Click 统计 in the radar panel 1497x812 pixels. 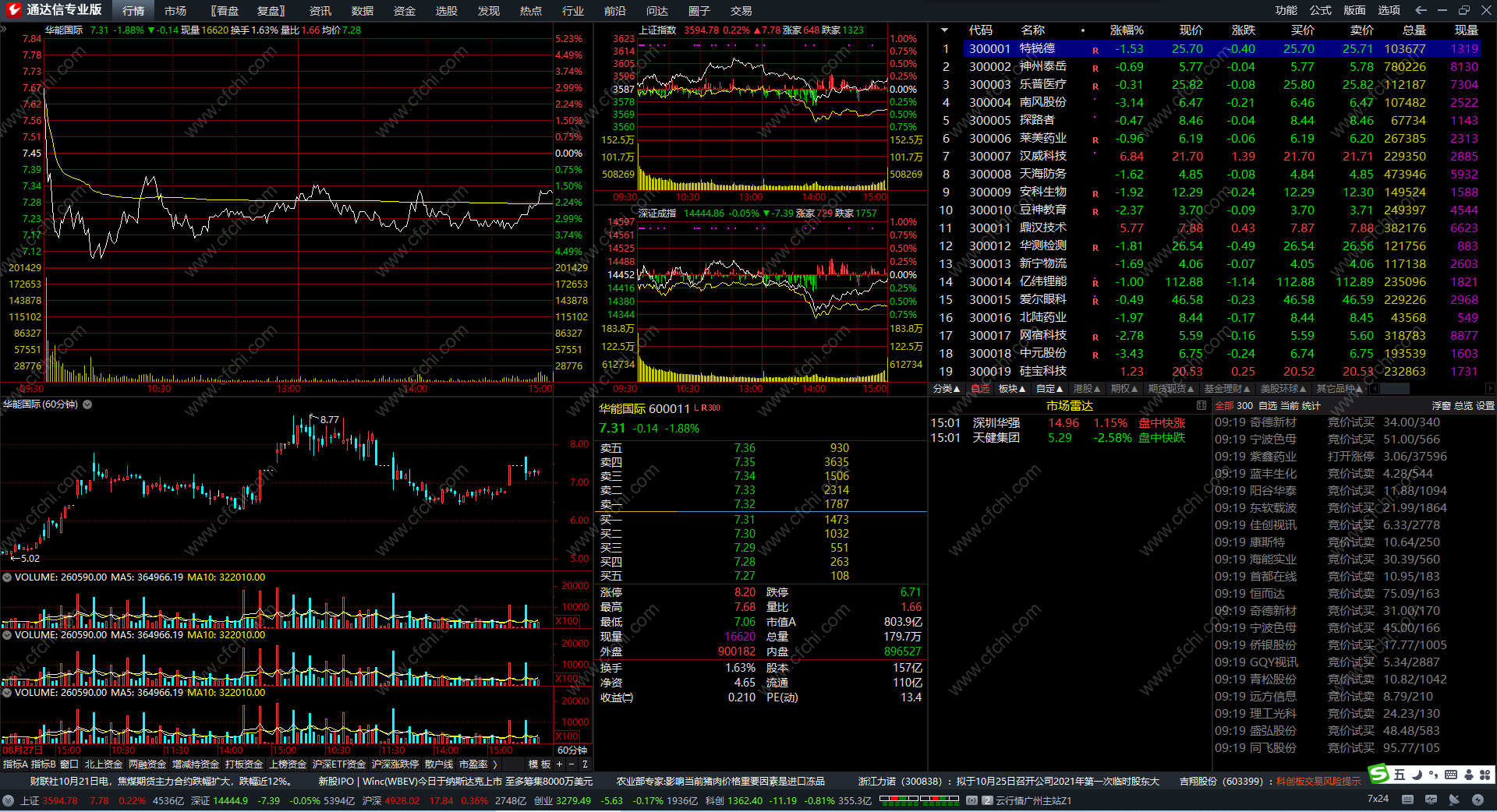[1311, 406]
